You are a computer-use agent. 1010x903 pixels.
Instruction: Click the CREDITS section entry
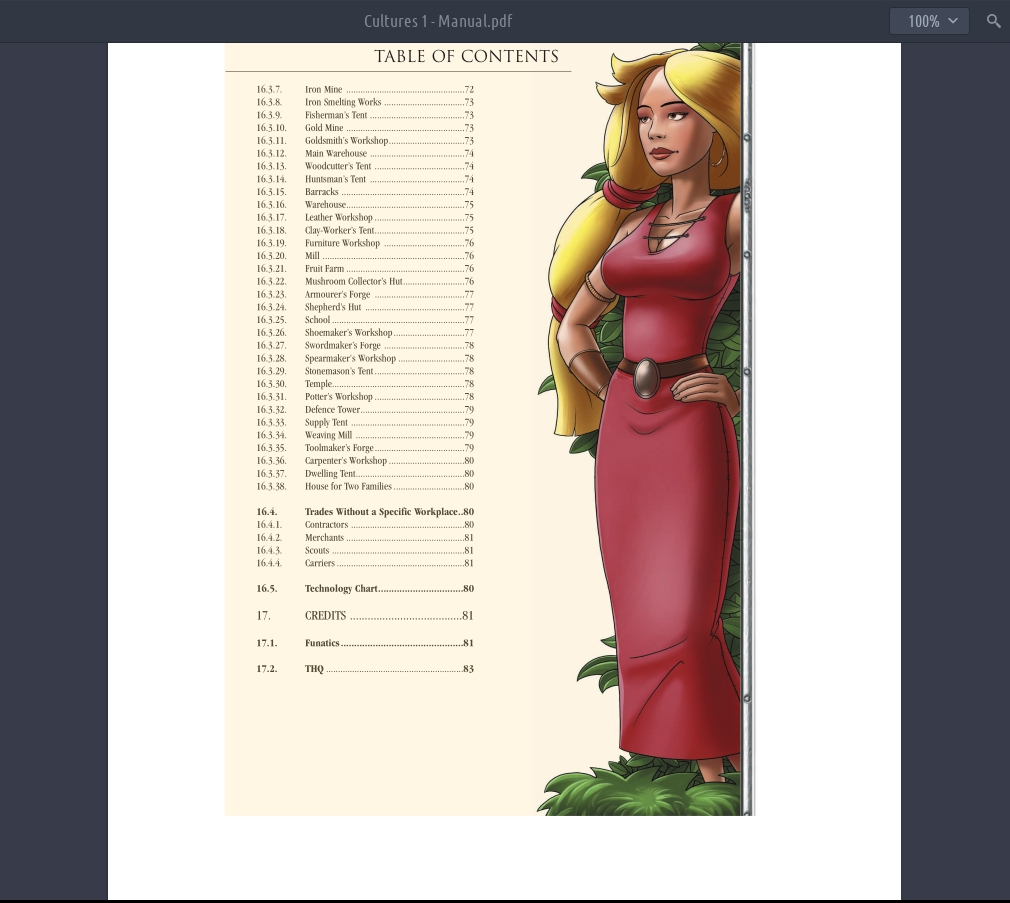(x=326, y=616)
